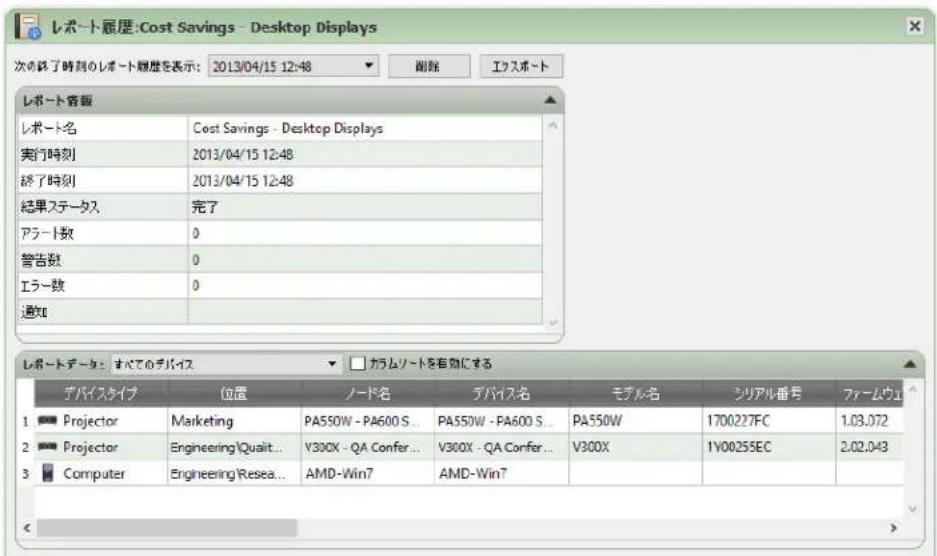Close the レポート履歴 window
This screenshot has height=556, width=937.
(914, 26)
